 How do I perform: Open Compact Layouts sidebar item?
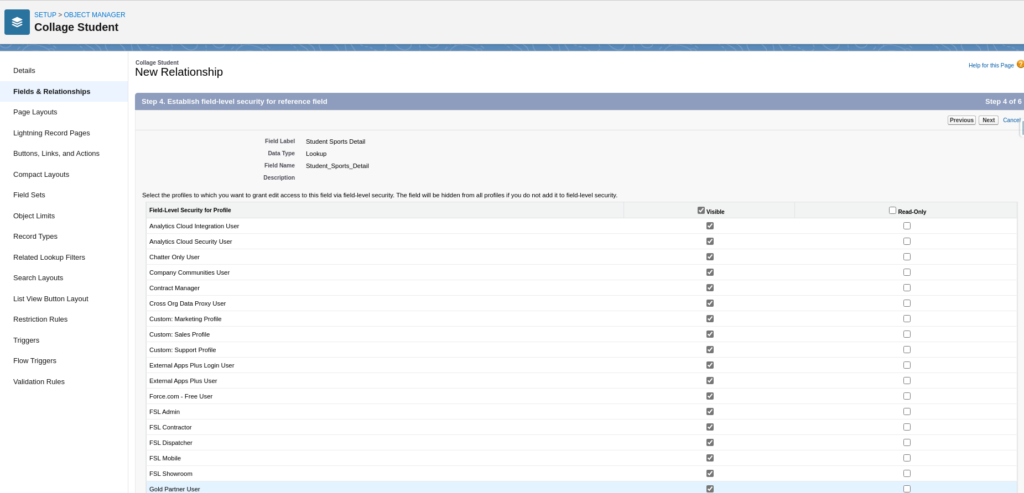click(x=41, y=174)
